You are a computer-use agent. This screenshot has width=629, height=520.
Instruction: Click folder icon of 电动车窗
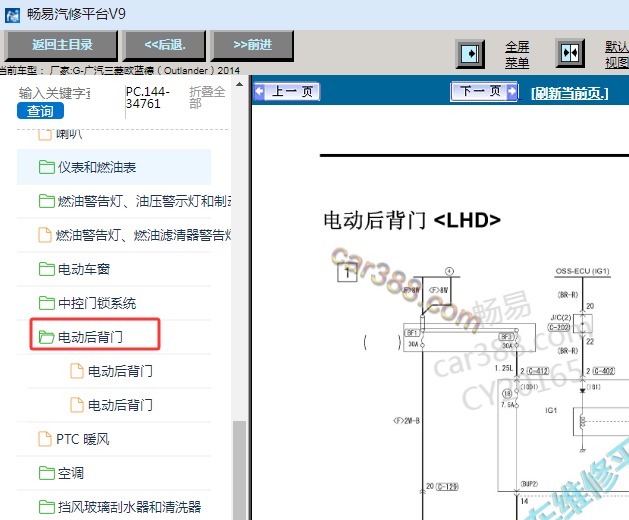47,269
